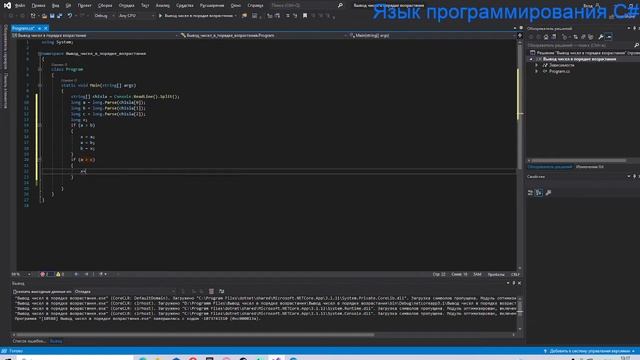Collapse the static void Main method block
The width and height of the screenshot is (640, 360).
pos(40,85)
